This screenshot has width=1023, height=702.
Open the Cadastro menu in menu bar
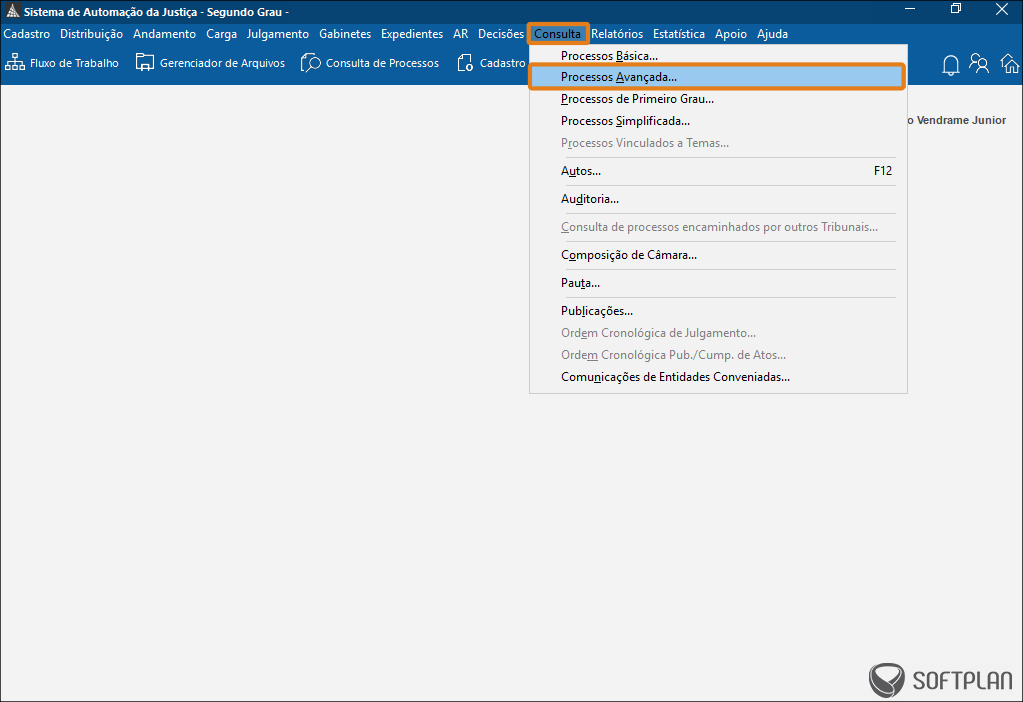pyautogui.click(x=27, y=34)
